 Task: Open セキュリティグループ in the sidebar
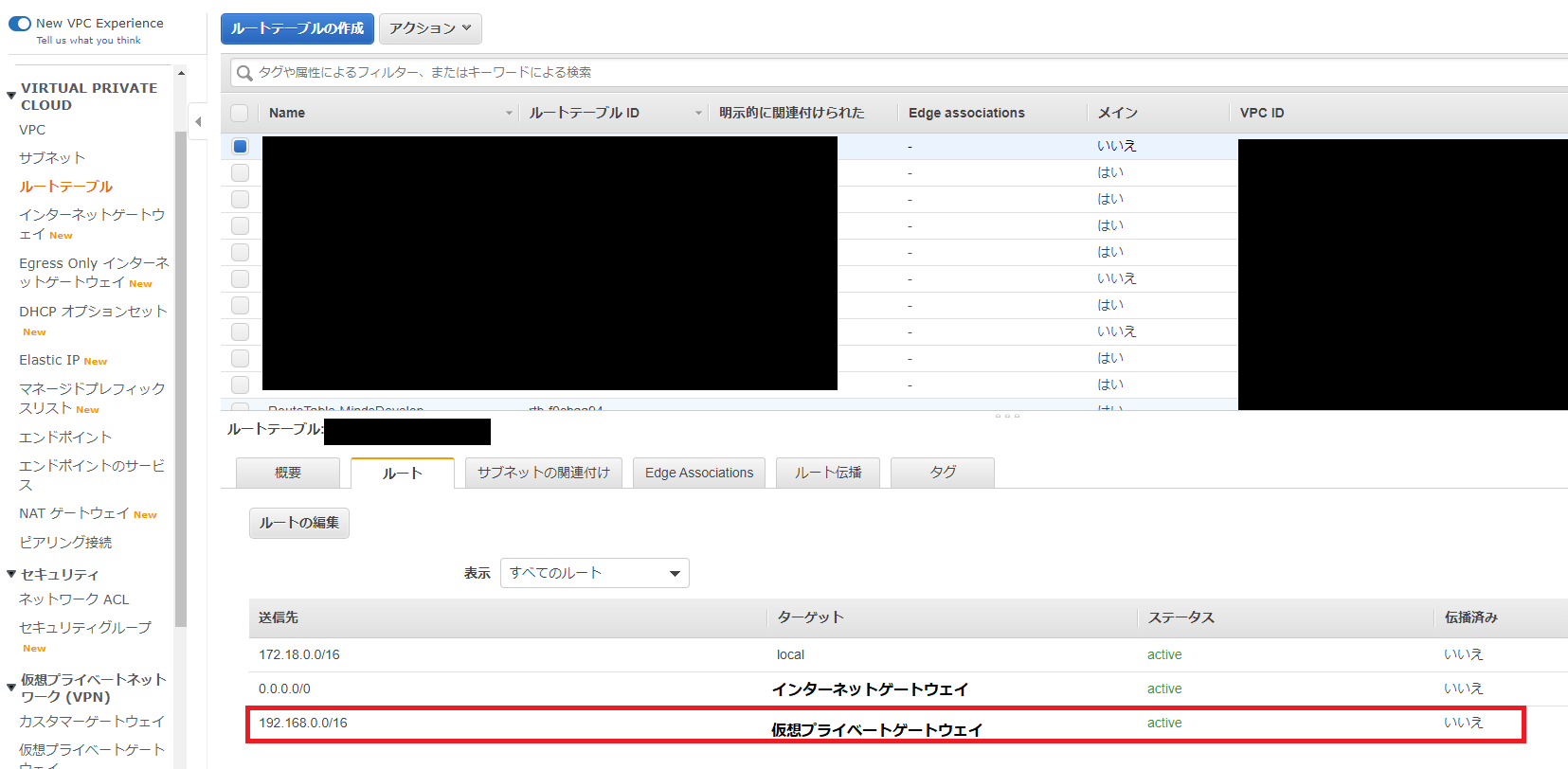coord(85,628)
